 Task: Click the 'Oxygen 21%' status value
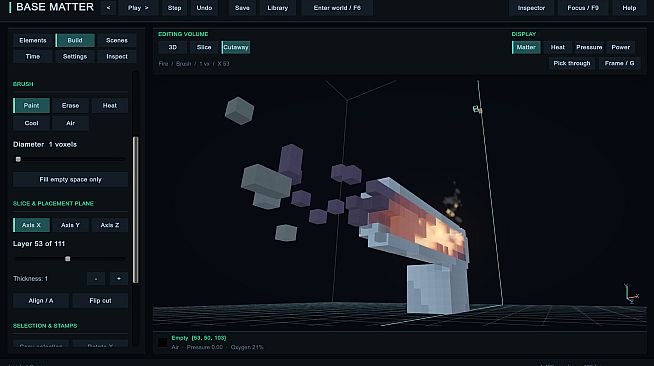(247, 347)
